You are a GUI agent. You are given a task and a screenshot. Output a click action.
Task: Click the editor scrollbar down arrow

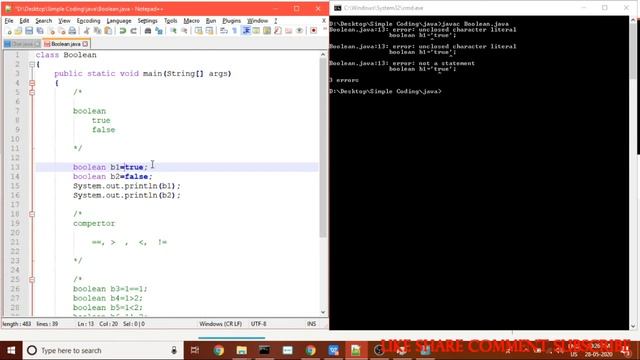pos(323,313)
